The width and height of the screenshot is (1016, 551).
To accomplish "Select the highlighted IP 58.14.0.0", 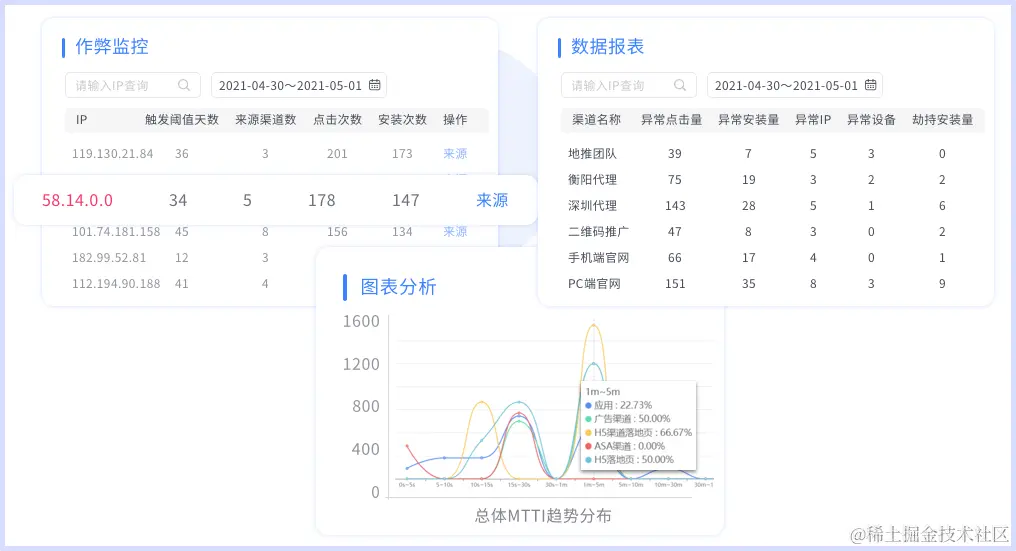I will 77,200.
